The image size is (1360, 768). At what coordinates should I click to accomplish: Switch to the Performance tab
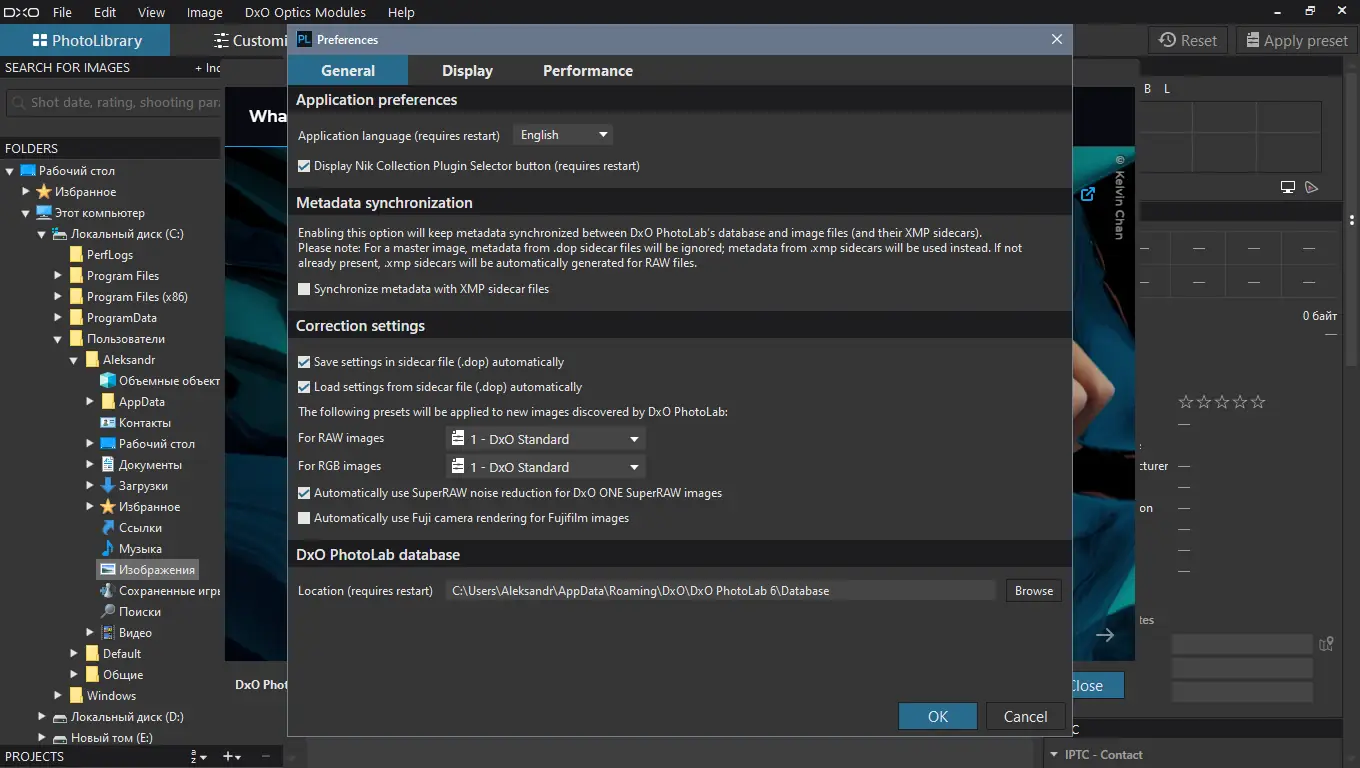tap(587, 71)
